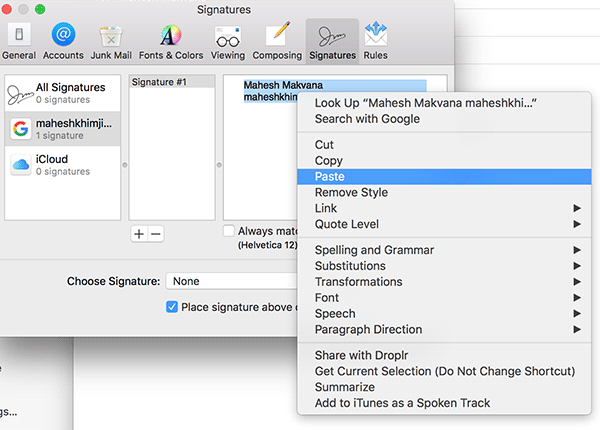
Task: Click the green zoom window button
Action: (x=40, y=9)
